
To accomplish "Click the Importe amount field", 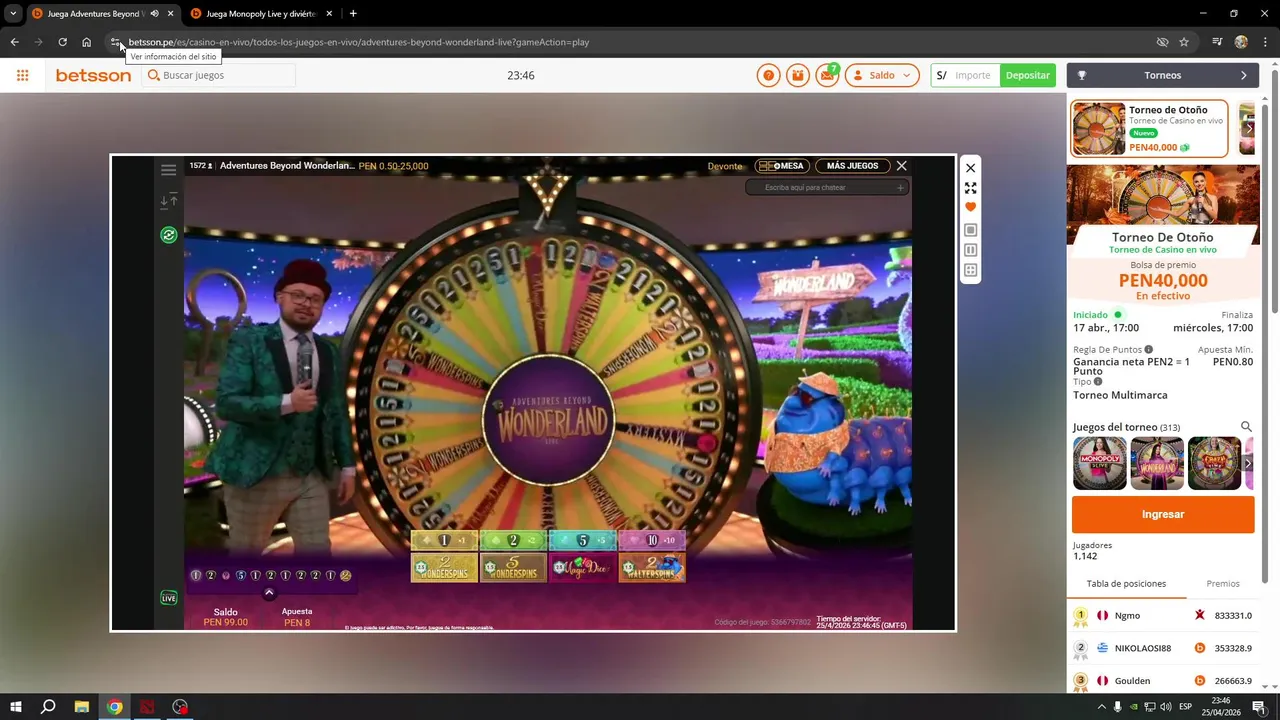I will (x=972, y=75).
